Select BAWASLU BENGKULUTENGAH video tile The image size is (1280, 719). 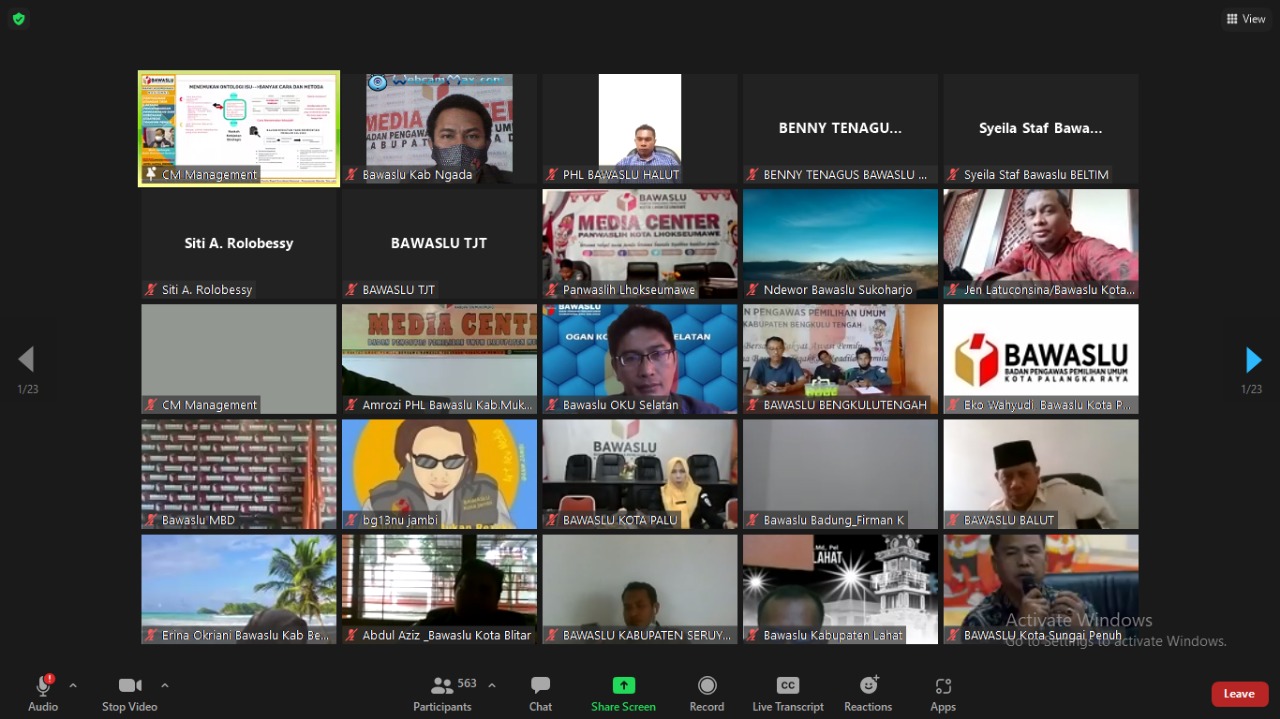tap(840, 359)
